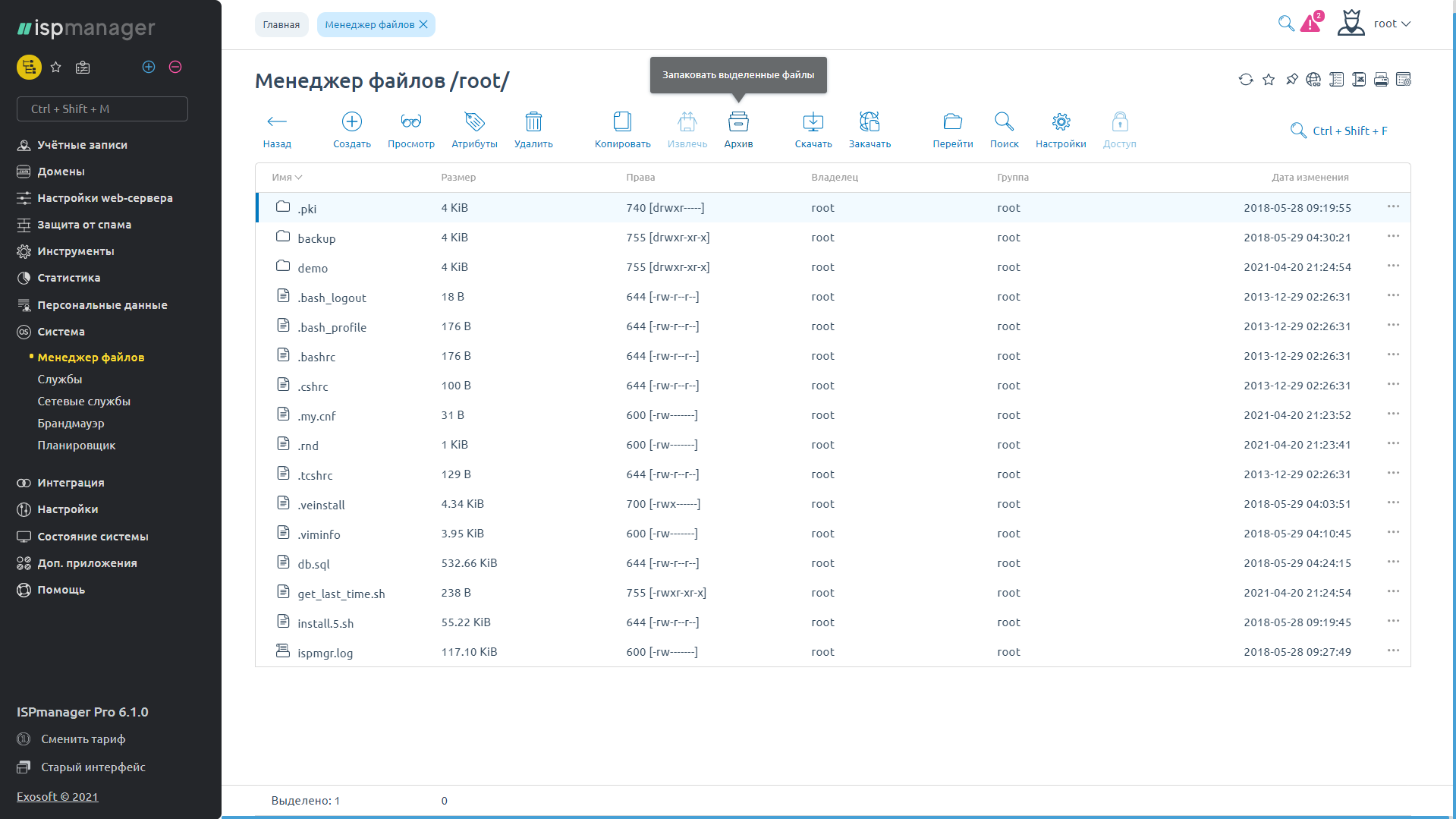Click the globe icon in page toolbar
The image size is (1456, 819).
click(x=1313, y=80)
